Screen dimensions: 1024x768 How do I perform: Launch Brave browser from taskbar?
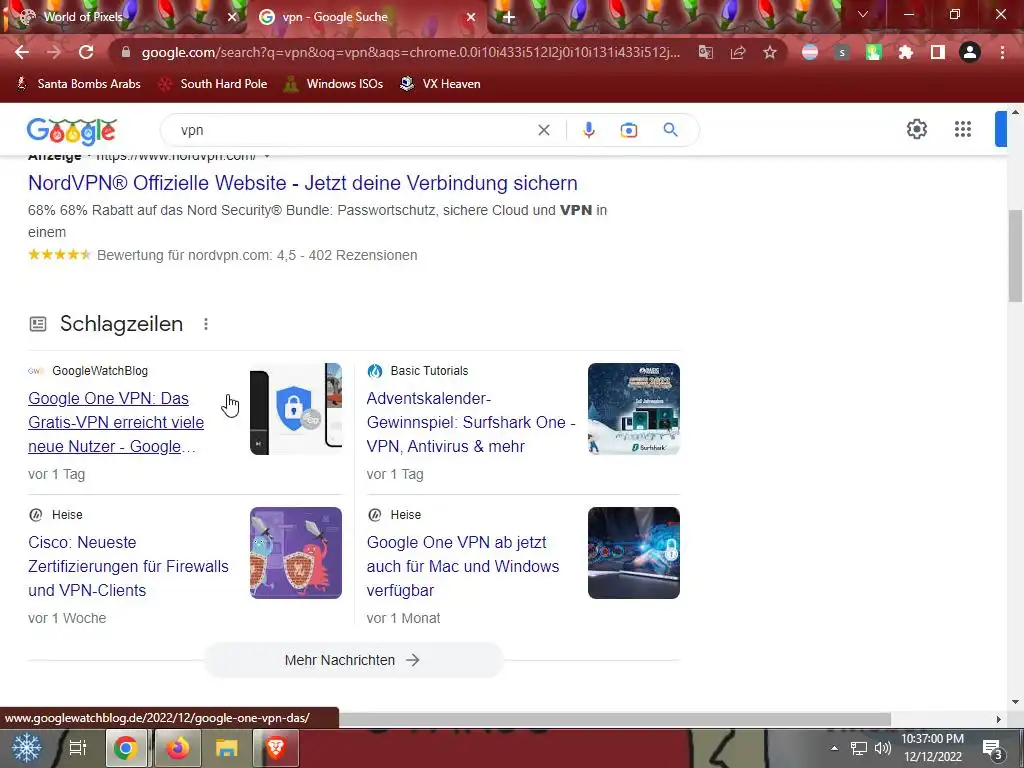(x=276, y=748)
